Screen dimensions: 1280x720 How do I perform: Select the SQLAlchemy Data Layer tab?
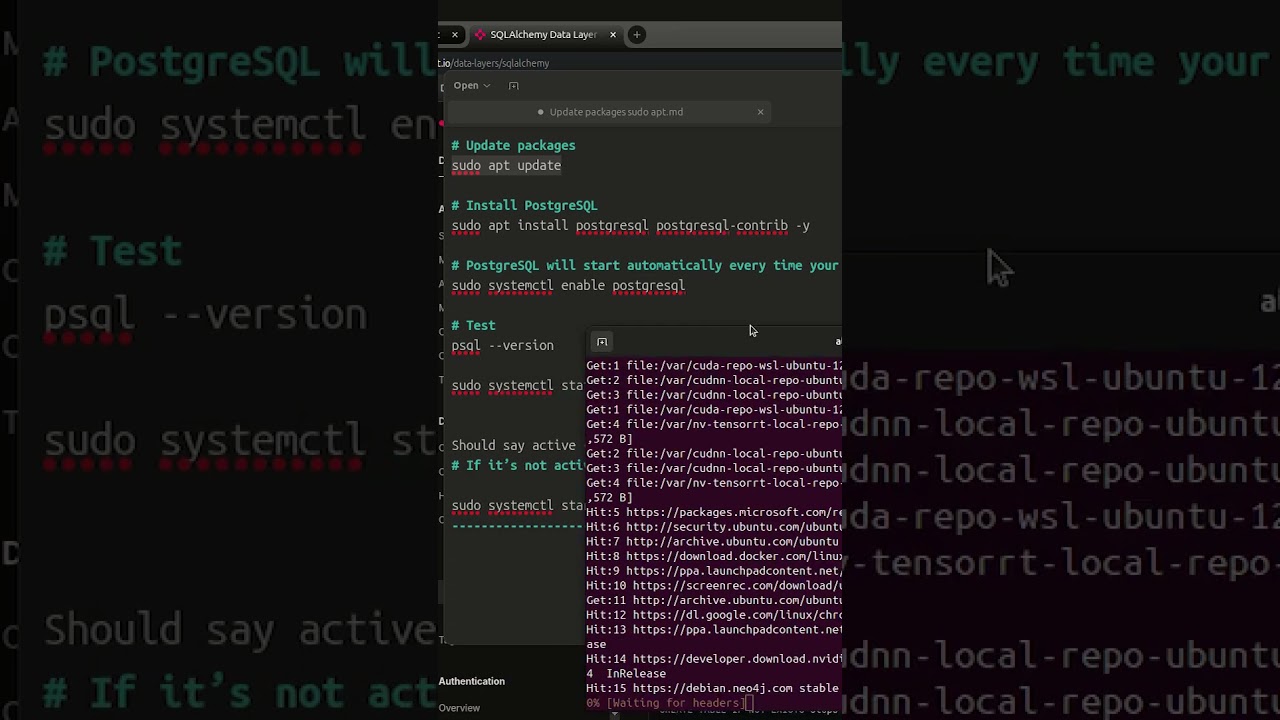point(544,34)
